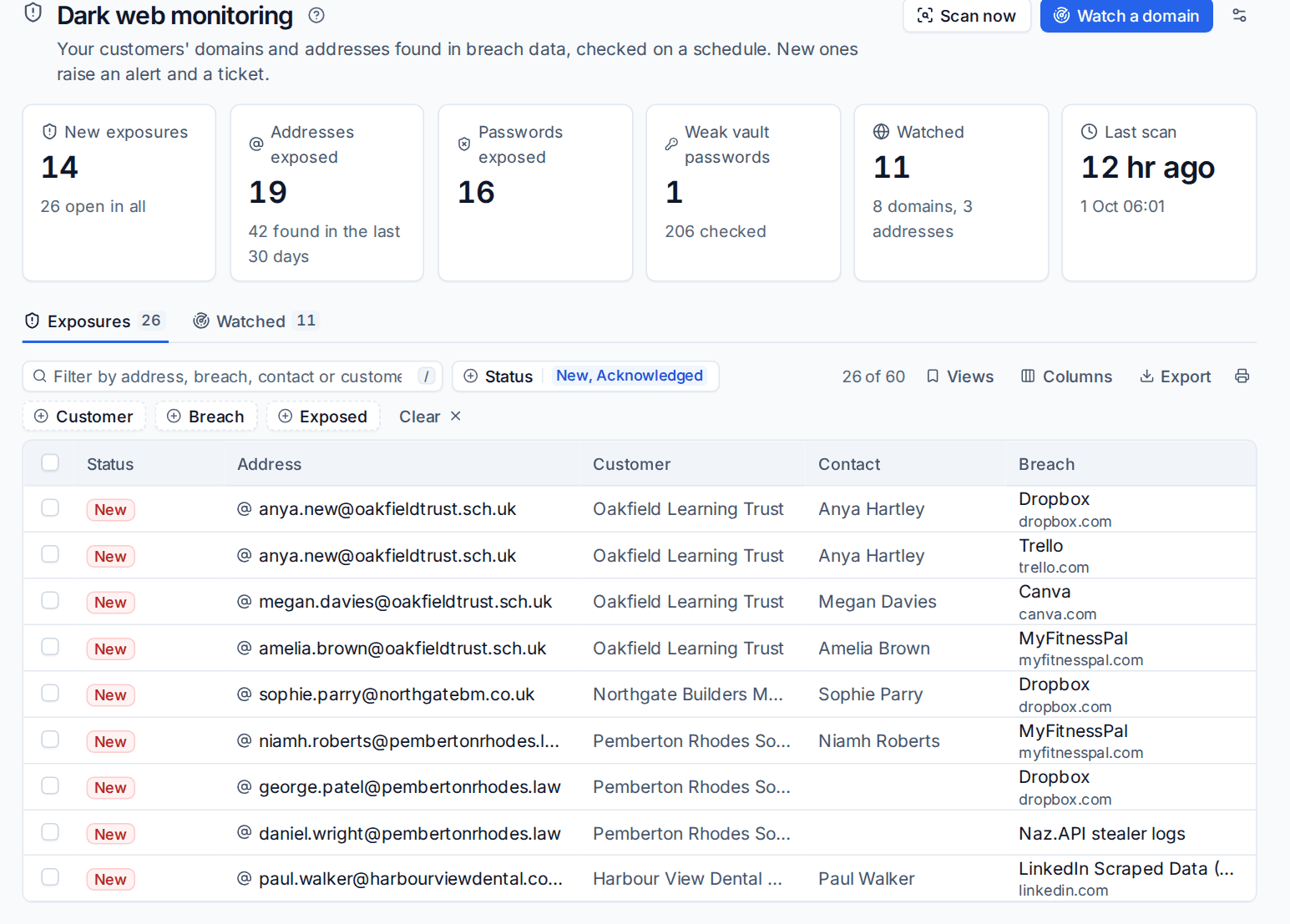This screenshot has height=924, width=1290.
Task: Switch to the Watched tab
Action: (255, 321)
